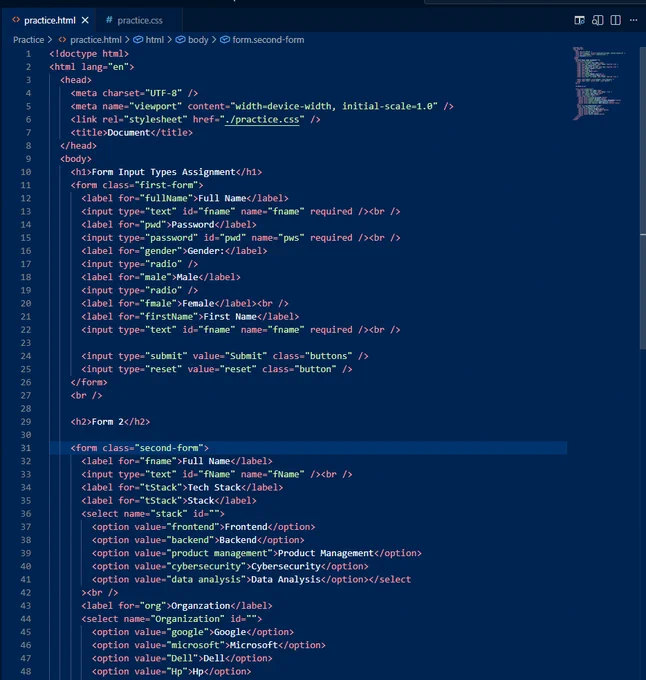
Task: Click the Product Management option line
Action: point(257,553)
